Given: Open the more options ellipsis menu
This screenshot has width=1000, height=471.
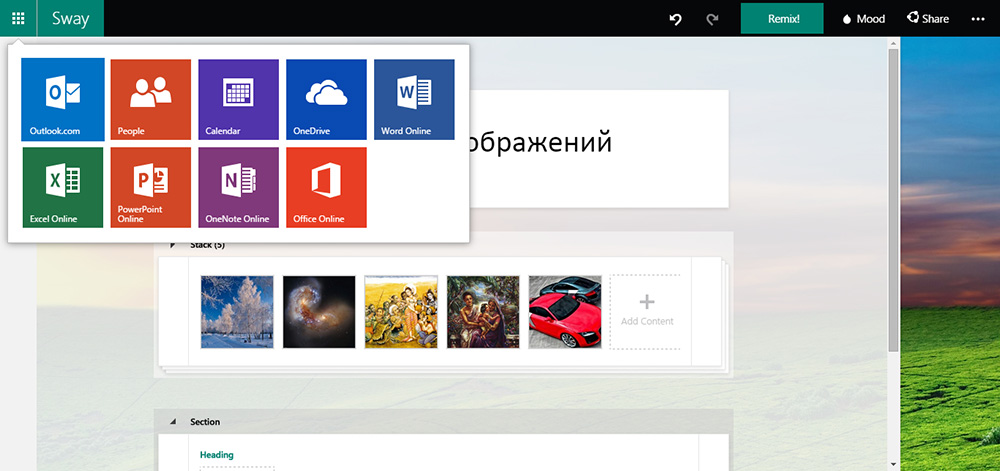Looking at the screenshot, I should (978, 19).
